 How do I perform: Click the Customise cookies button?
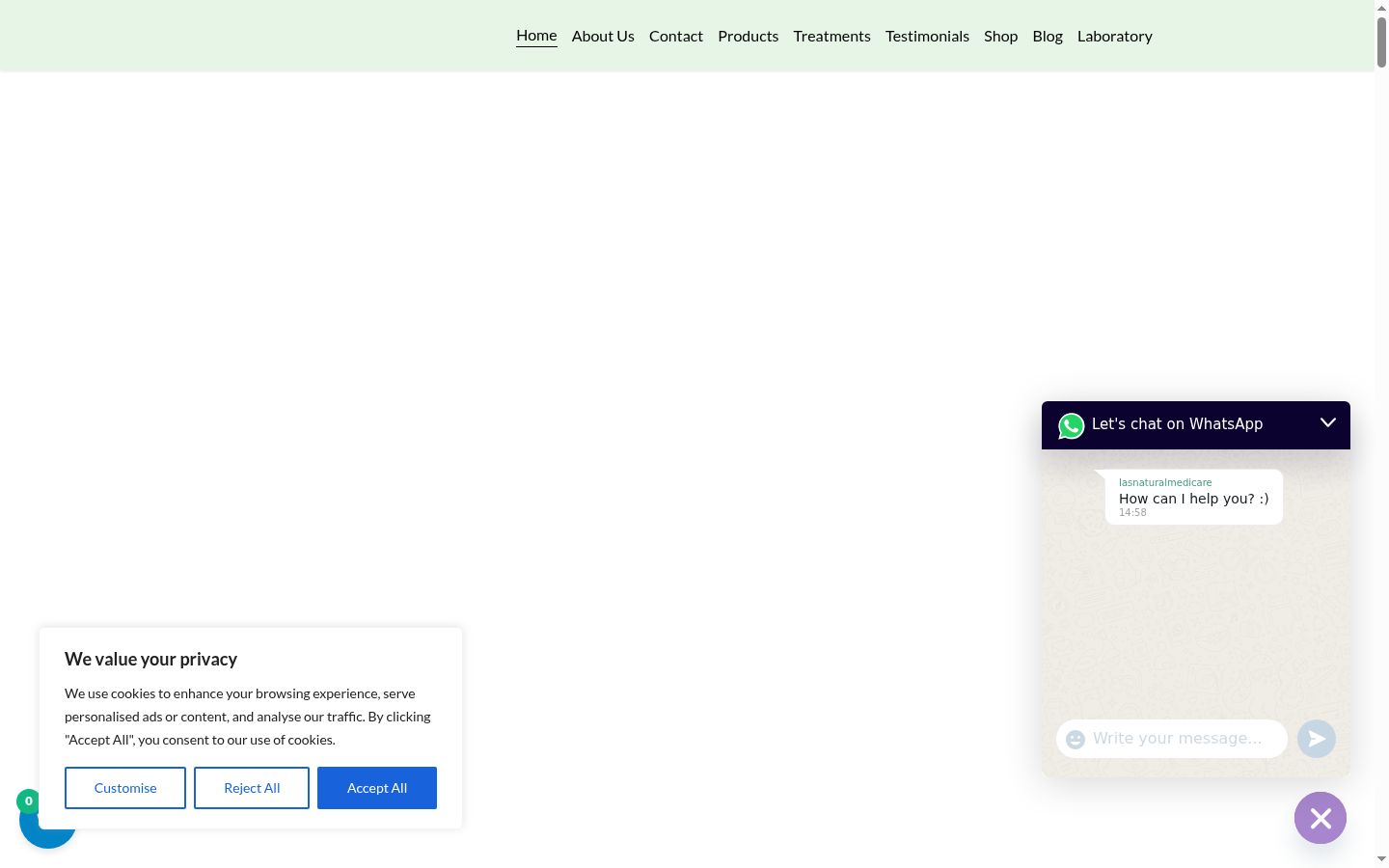coord(125,788)
